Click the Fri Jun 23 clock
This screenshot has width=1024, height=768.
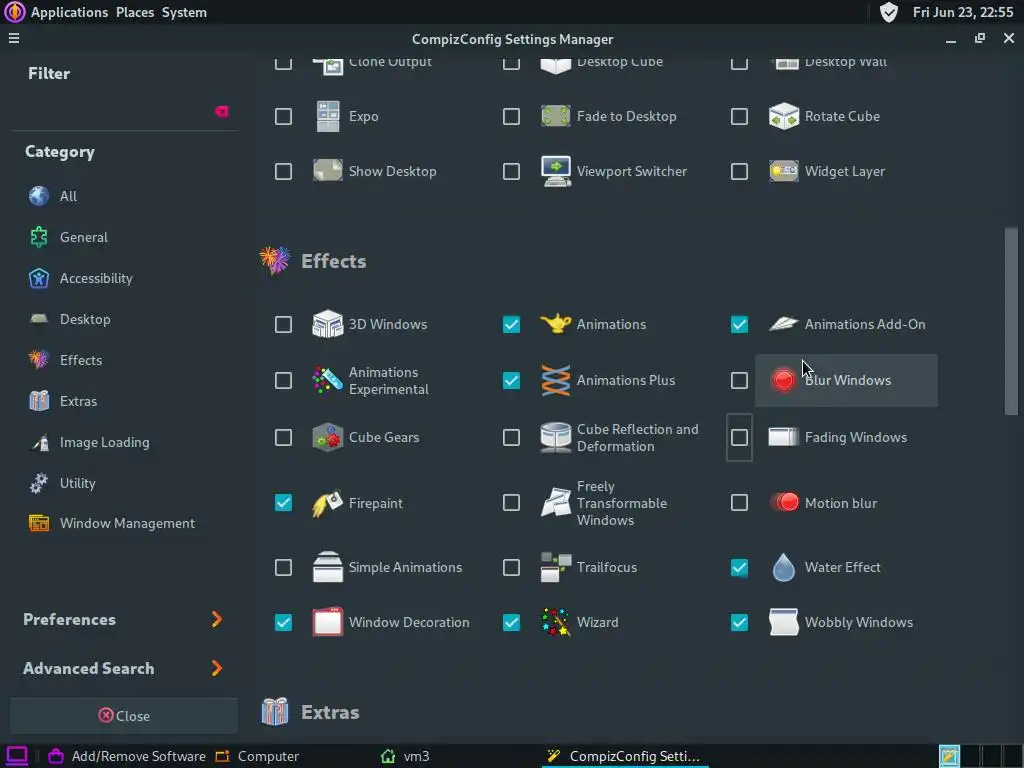click(963, 12)
